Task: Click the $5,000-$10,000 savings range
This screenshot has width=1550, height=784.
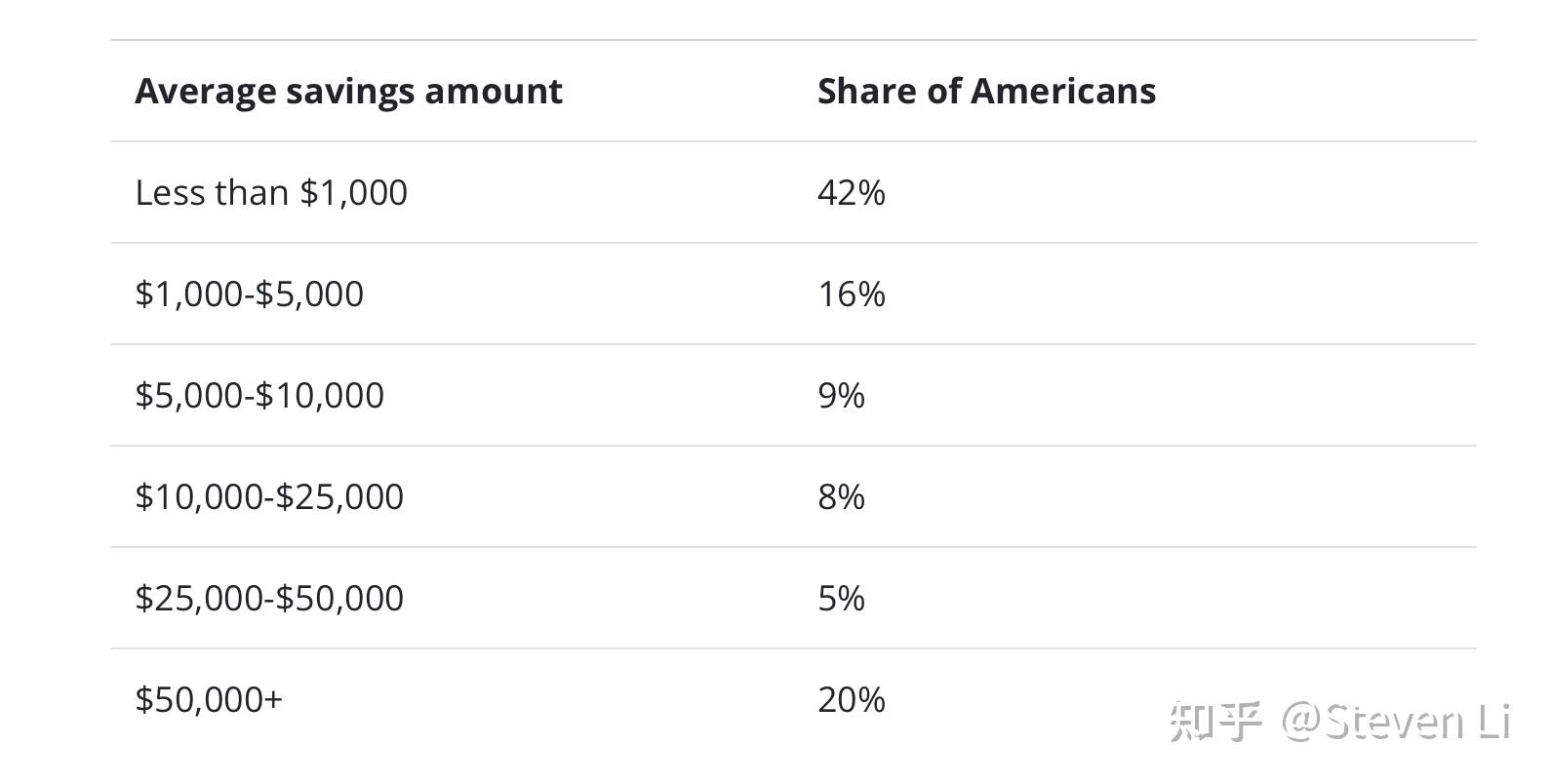Action: click(259, 396)
